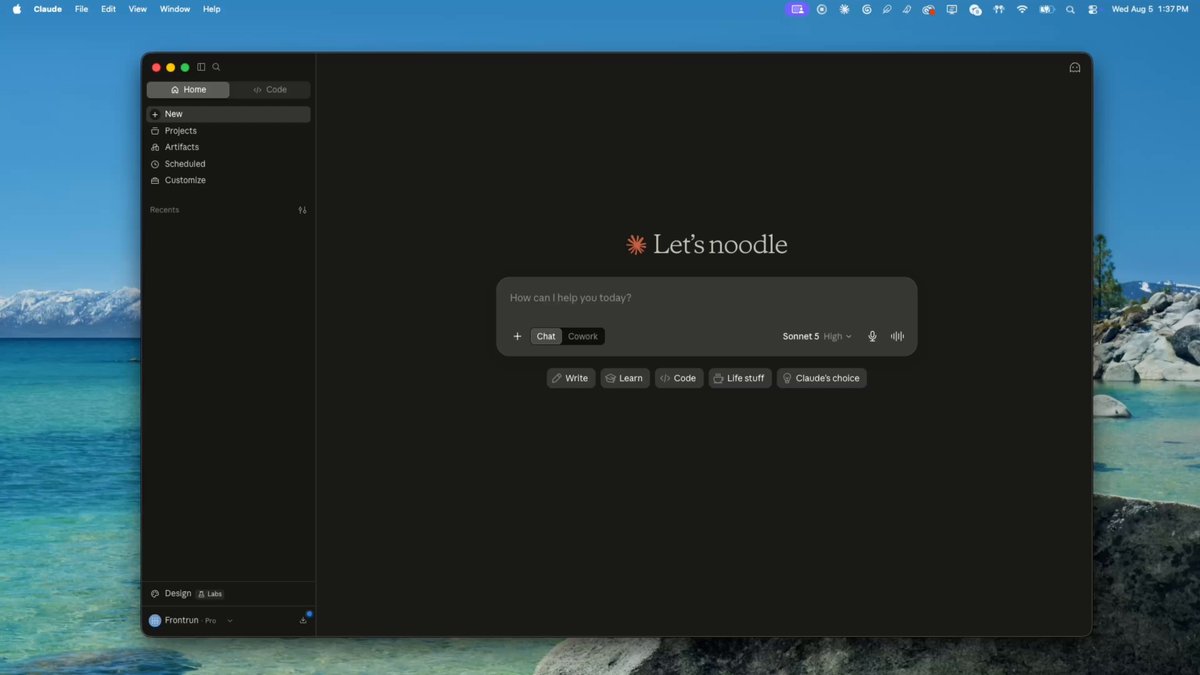Switch to the Code tab in sidebar
The image size is (1200, 675).
[270, 90]
